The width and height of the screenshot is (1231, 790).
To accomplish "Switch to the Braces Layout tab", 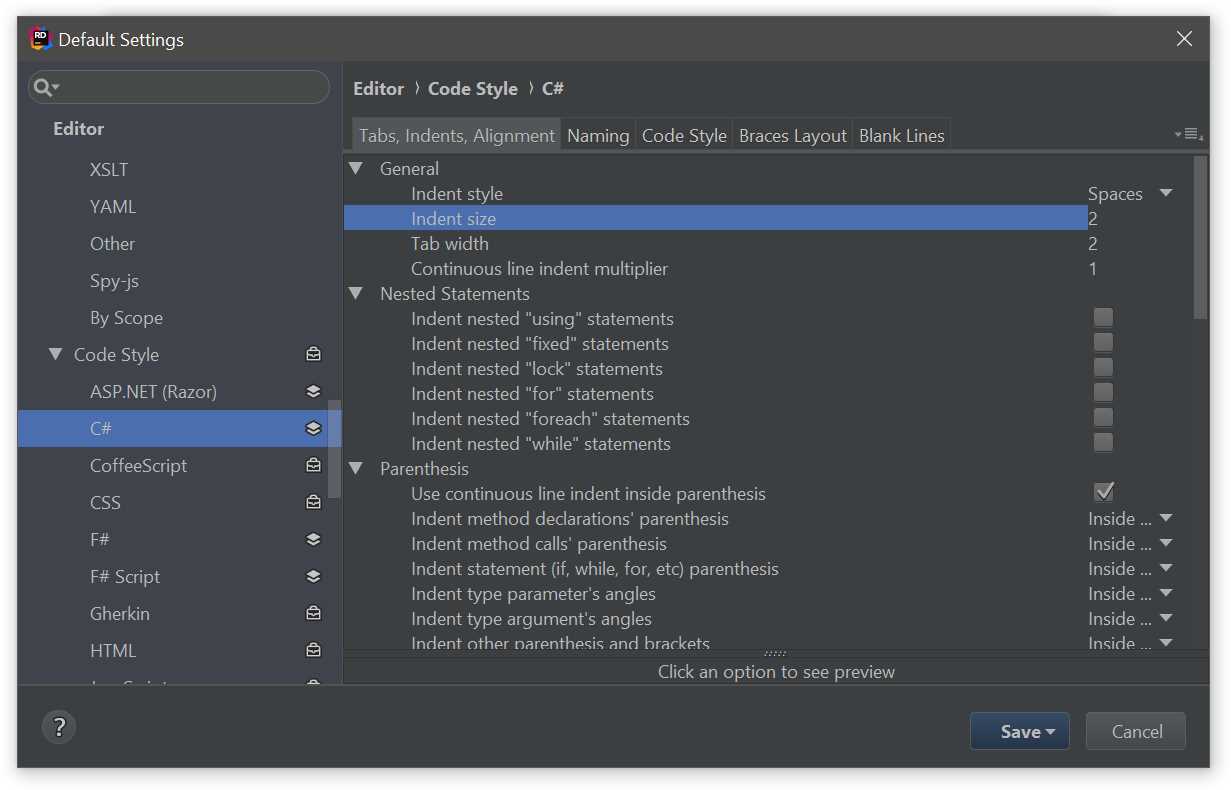I will (793, 135).
